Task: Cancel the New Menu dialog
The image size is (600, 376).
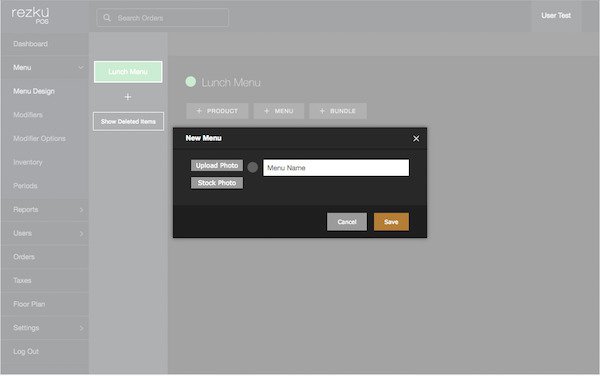Action: click(347, 222)
